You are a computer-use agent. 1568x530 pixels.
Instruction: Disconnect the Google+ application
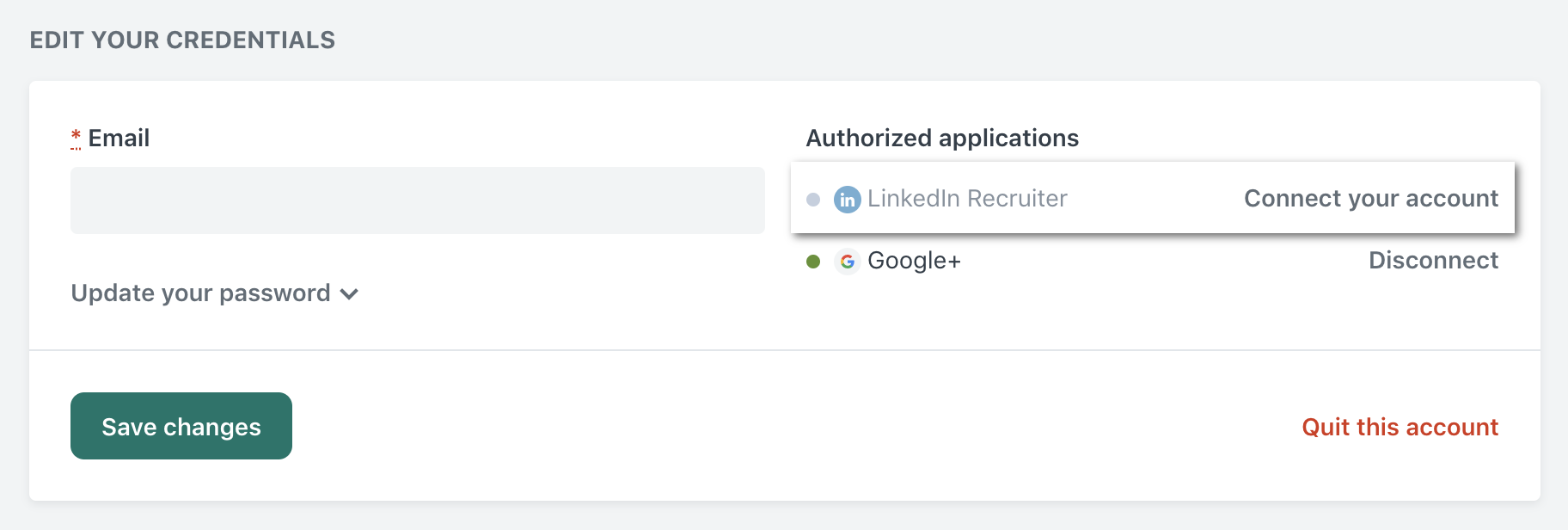(1433, 261)
